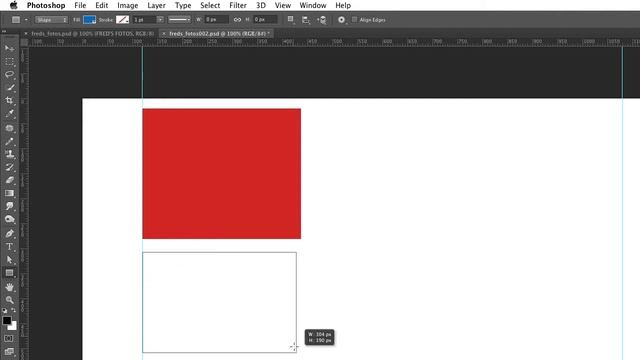This screenshot has height=360, width=640.
Task: Toggle Quick Mask mode
Action: (9, 338)
